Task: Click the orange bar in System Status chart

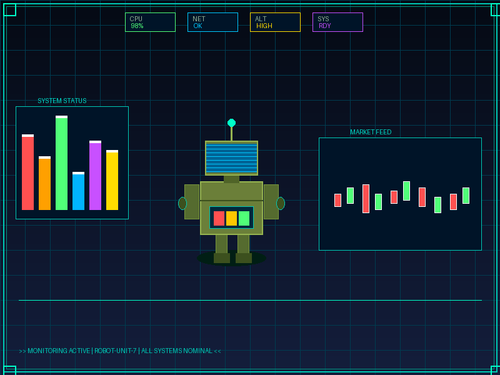Action: 45,183
